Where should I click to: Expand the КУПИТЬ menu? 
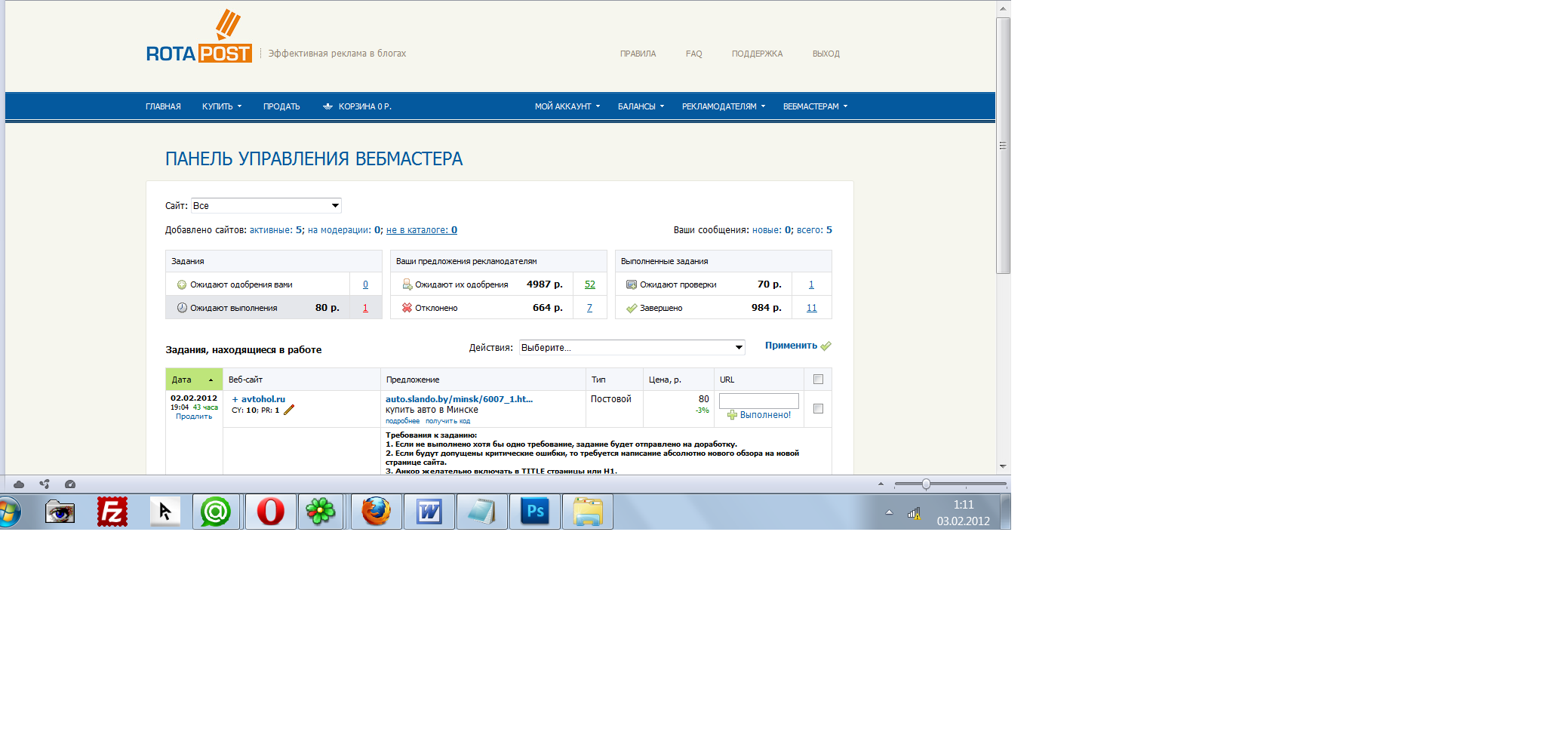pyautogui.click(x=222, y=106)
